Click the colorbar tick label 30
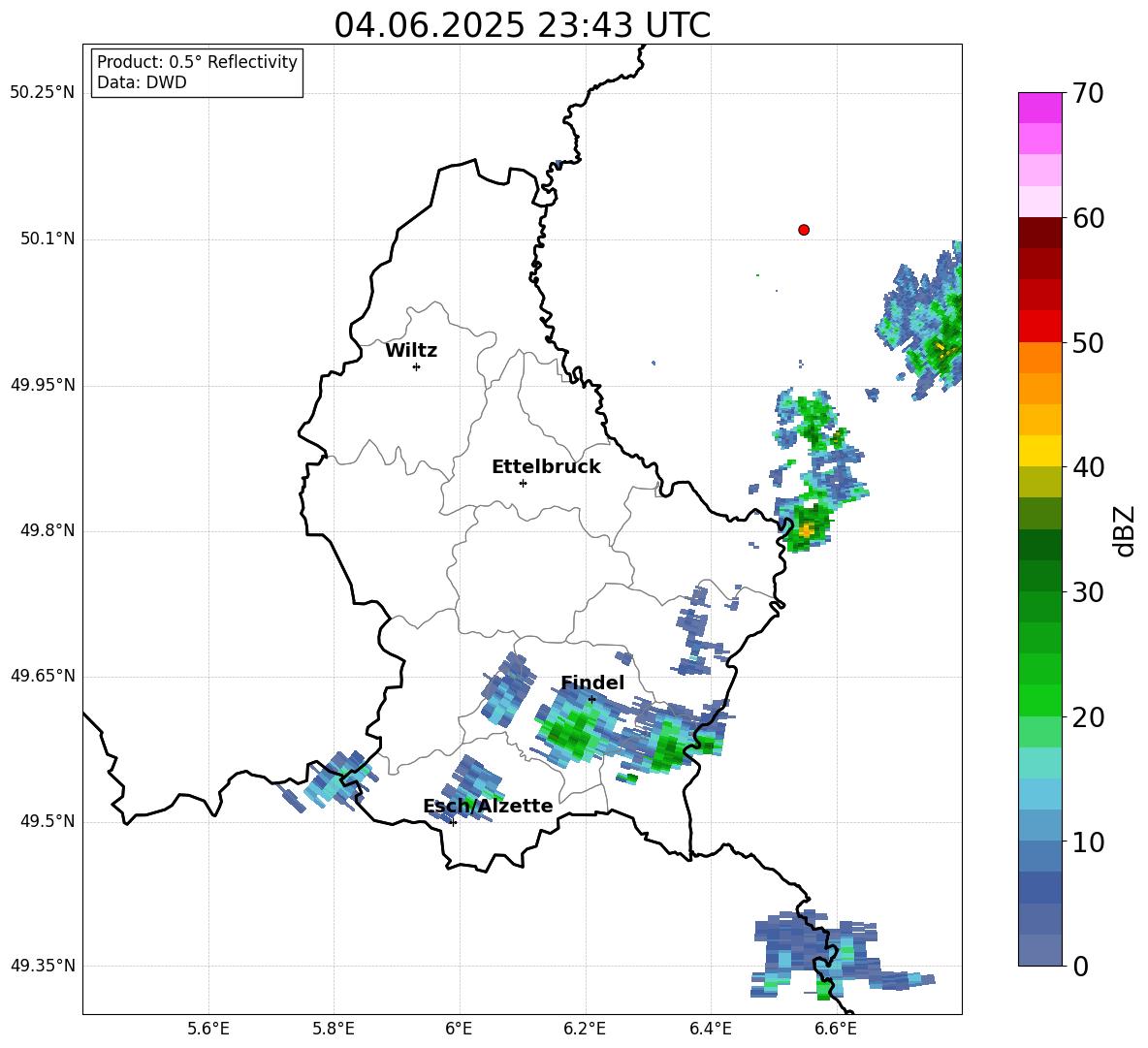Image resolution: width=1148 pixels, height=1048 pixels. (x=1087, y=592)
